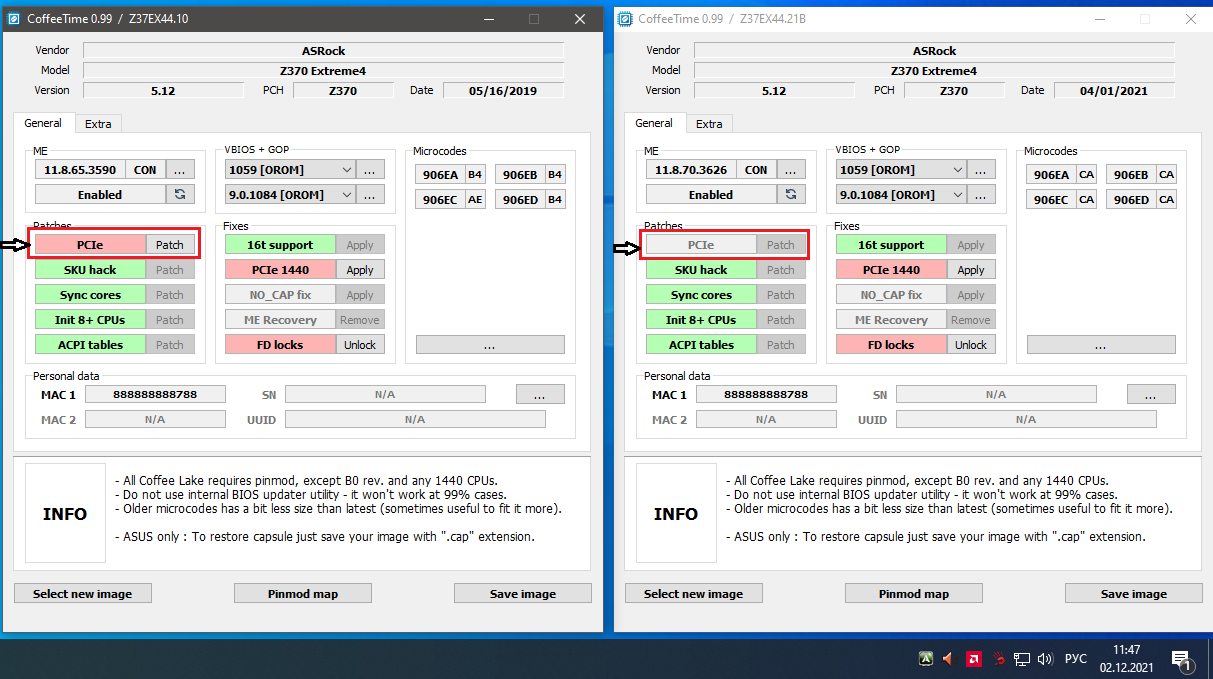Image resolution: width=1213 pixels, height=679 pixels.
Task: Open Pinmod map in right window
Action: pyautogui.click(x=914, y=594)
